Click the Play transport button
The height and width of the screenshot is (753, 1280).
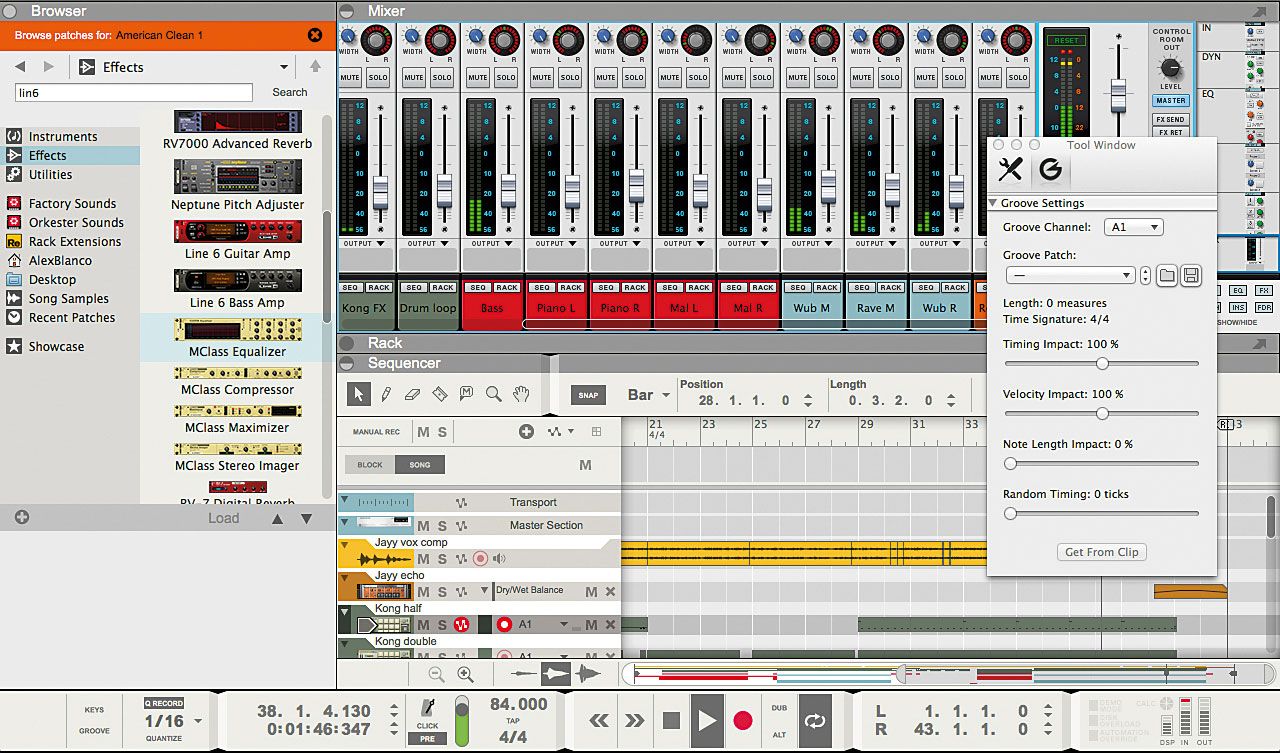707,720
